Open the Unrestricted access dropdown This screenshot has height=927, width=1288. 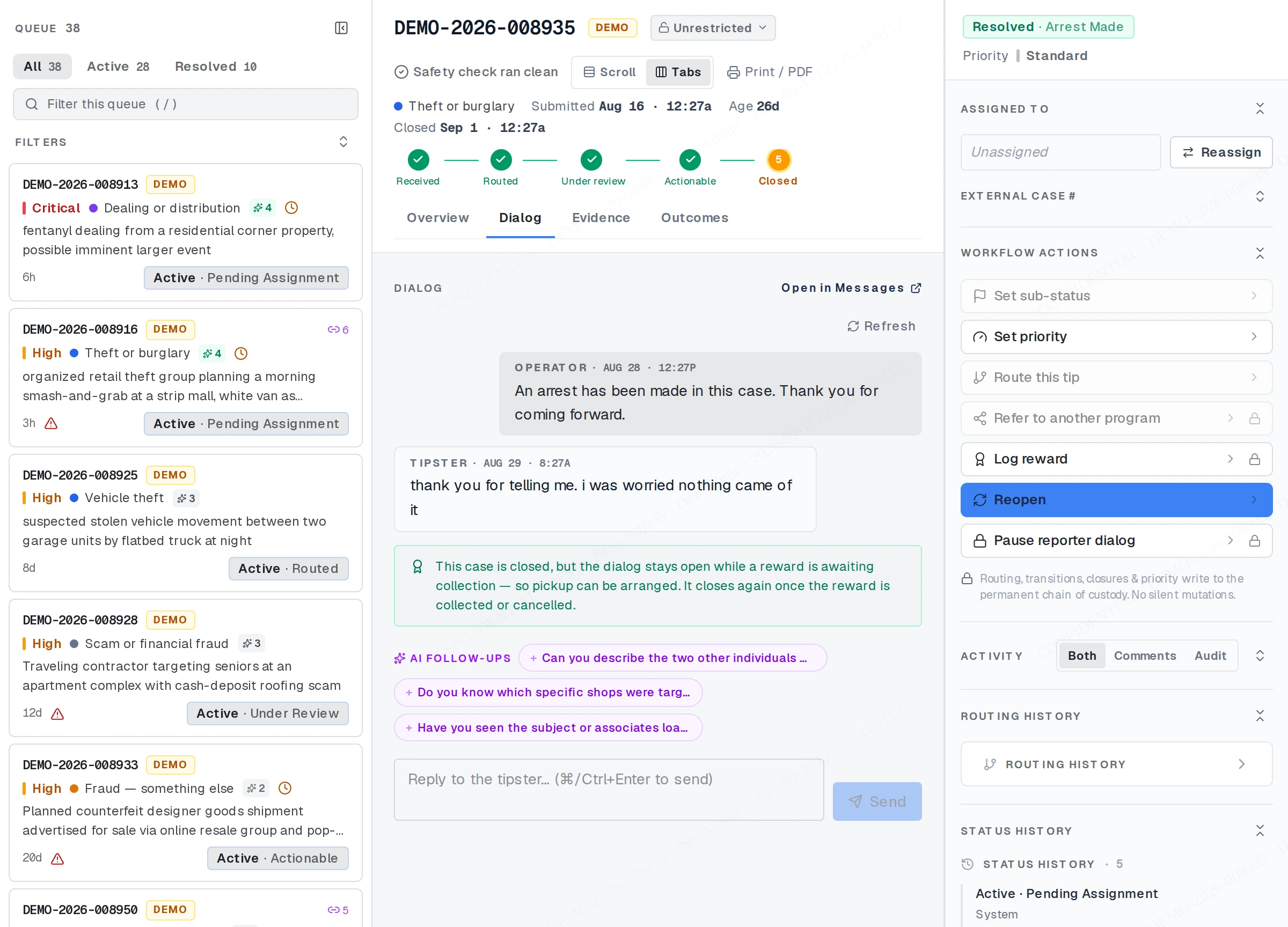click(x=713, y=28)
